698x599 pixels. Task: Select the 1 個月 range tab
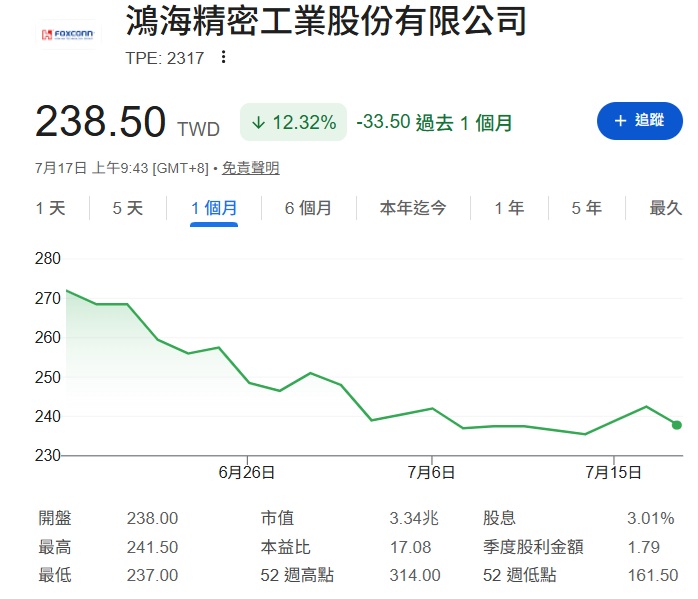(214, 208)
